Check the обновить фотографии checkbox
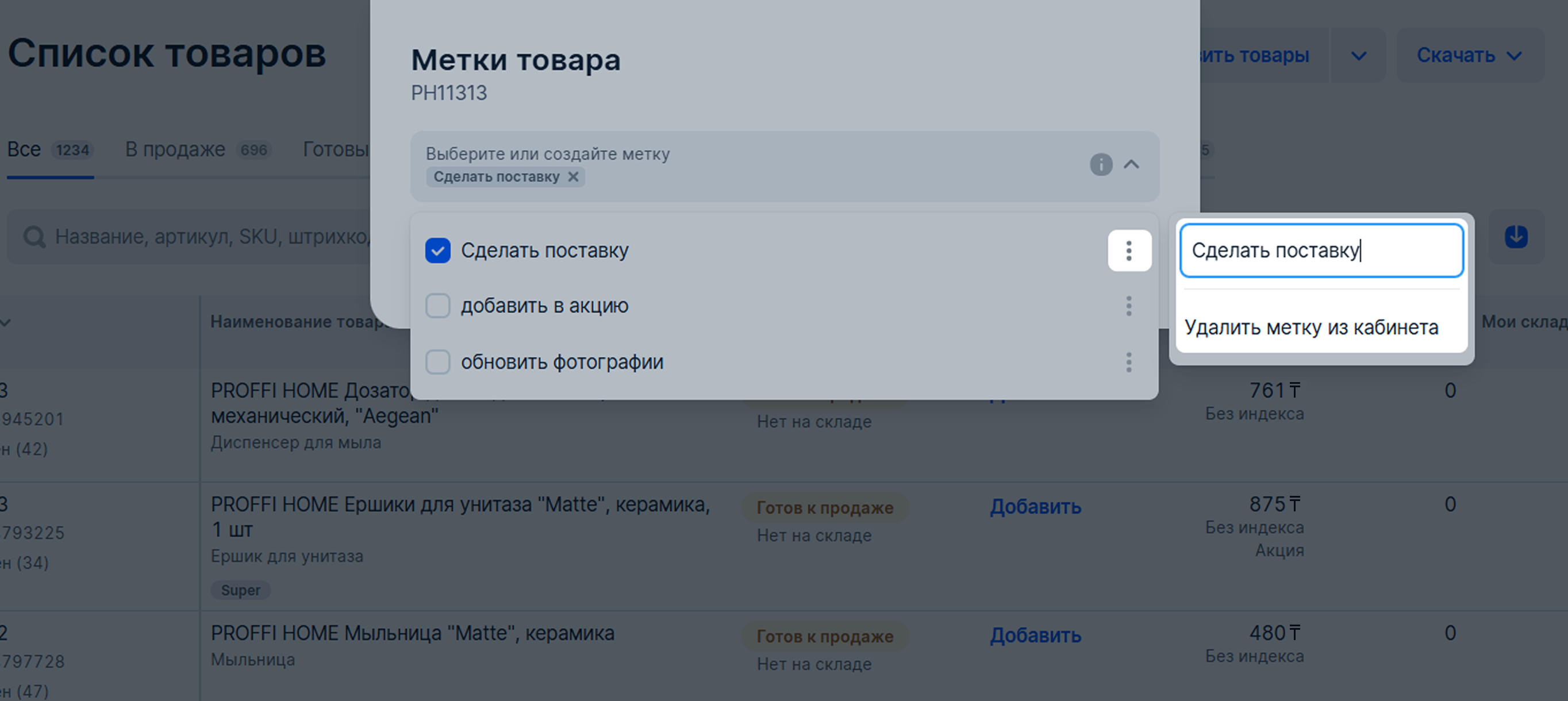Image resolution: width=1568 pixels, height=701 pixels. tap(437, 362)
